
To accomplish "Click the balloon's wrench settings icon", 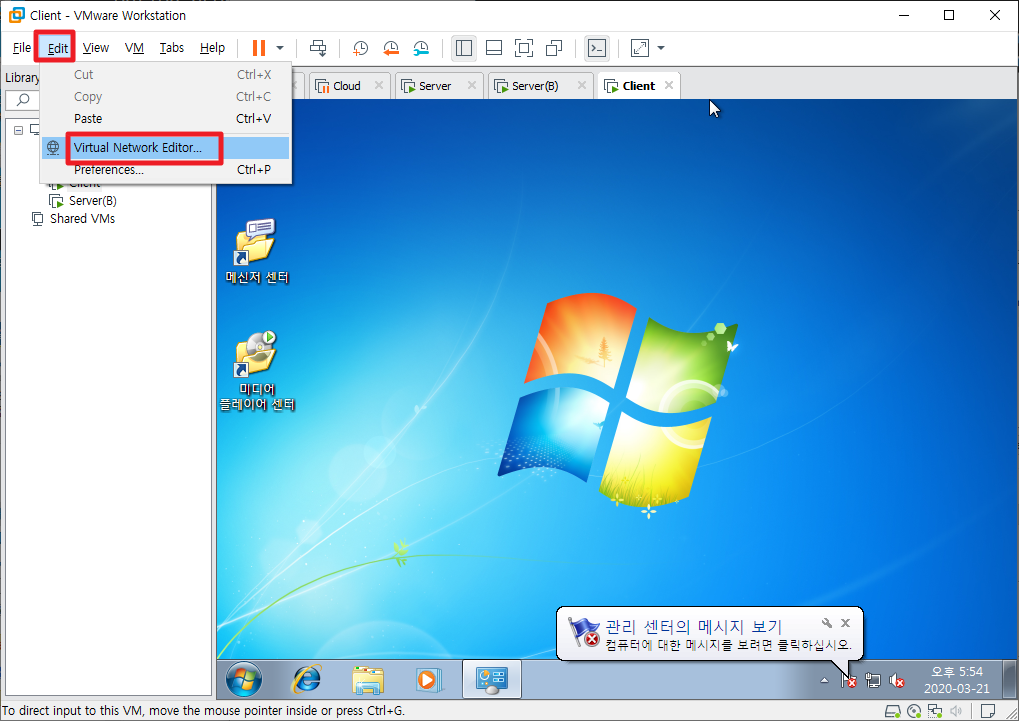I will [x=827, y=623].
